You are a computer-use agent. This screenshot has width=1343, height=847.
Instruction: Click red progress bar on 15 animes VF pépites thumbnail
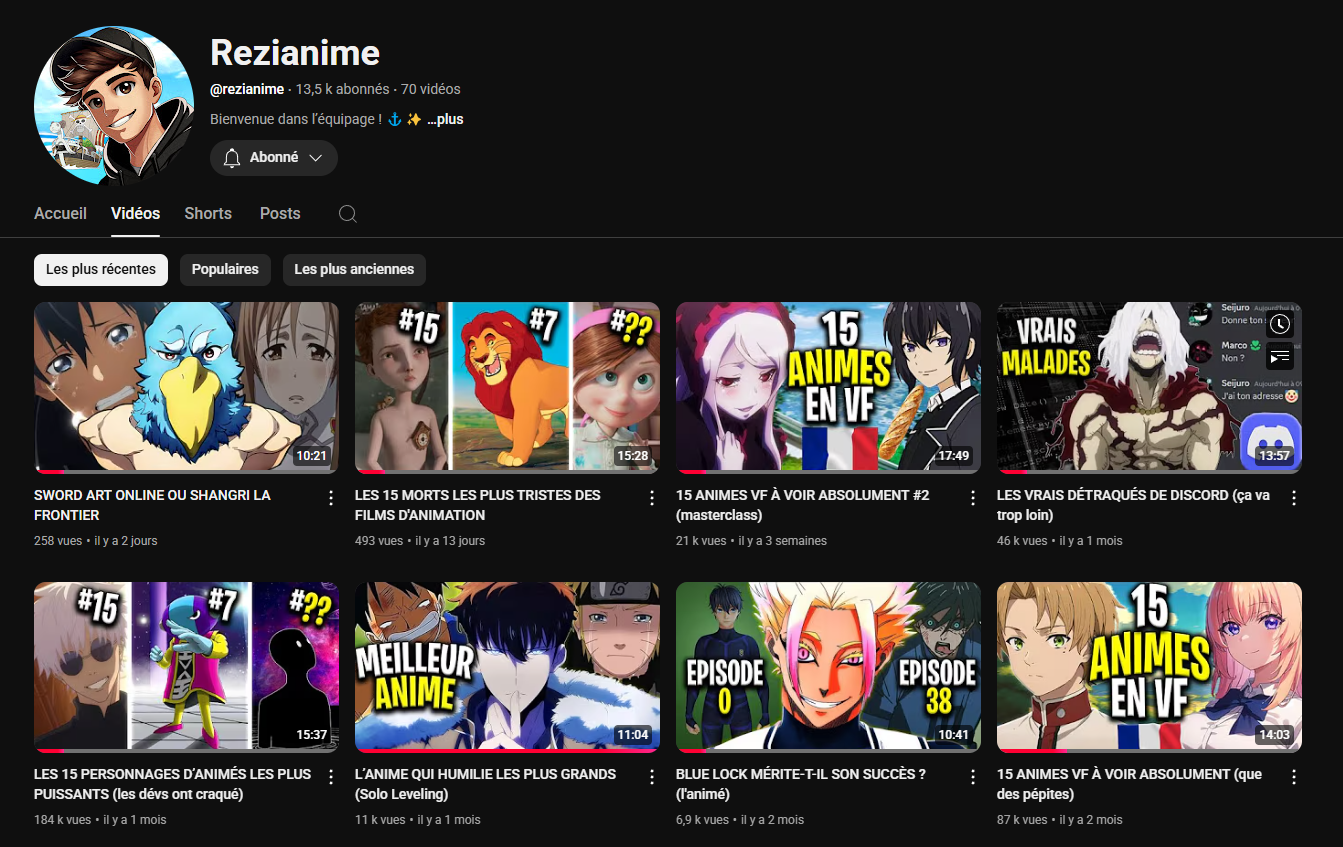(1031, 750)
